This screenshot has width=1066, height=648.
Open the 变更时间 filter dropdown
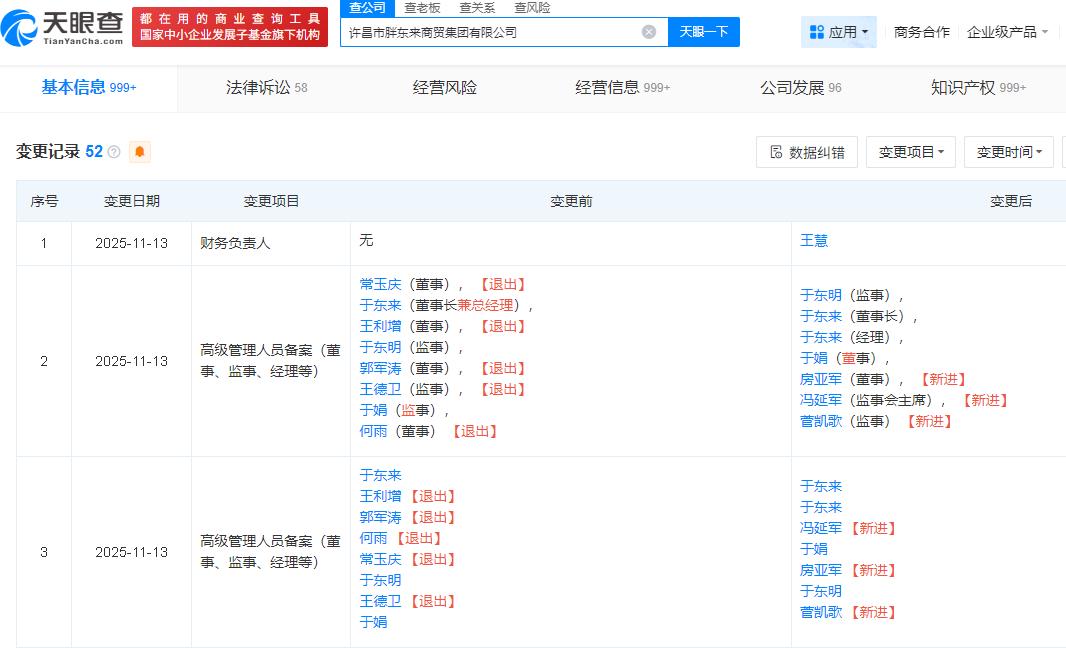pos(1008,152)
